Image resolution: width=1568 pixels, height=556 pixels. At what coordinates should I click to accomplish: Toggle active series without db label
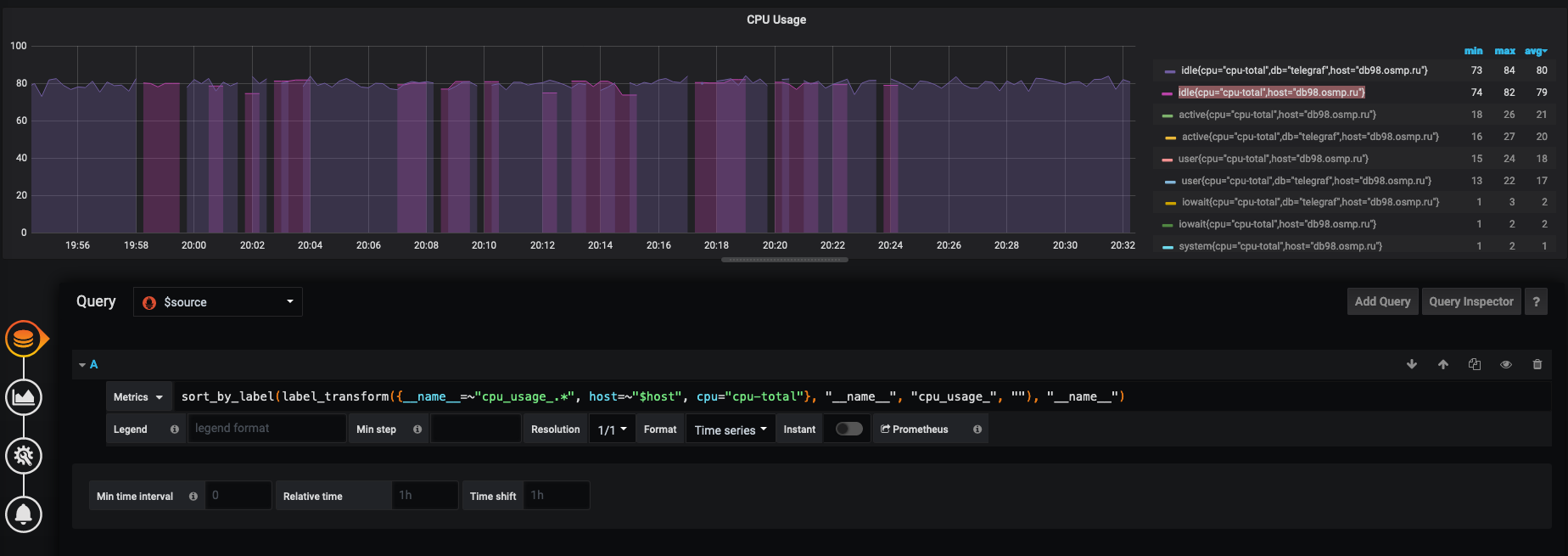(x=1277, y=115)
